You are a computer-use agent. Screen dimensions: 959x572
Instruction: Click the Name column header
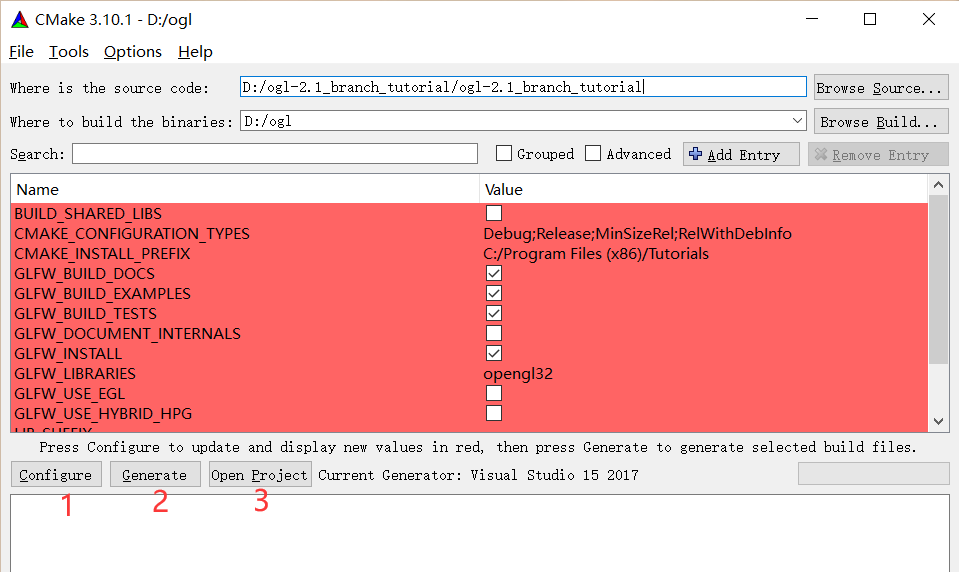[245, 190]
